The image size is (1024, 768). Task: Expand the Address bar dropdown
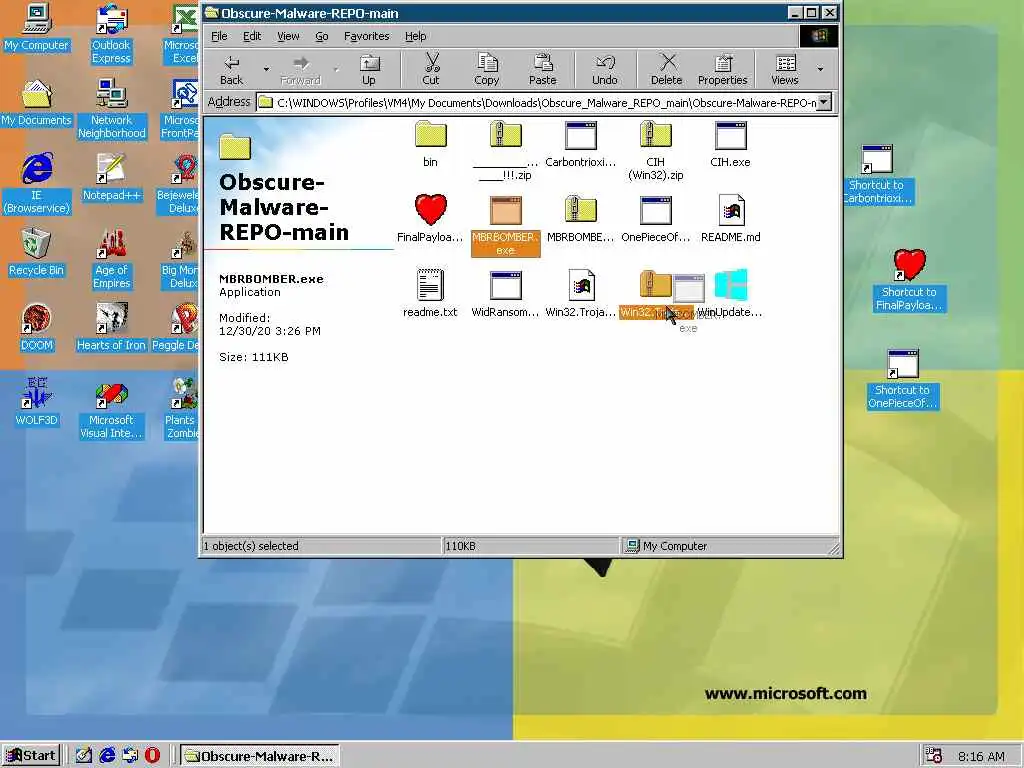[824, 102]
